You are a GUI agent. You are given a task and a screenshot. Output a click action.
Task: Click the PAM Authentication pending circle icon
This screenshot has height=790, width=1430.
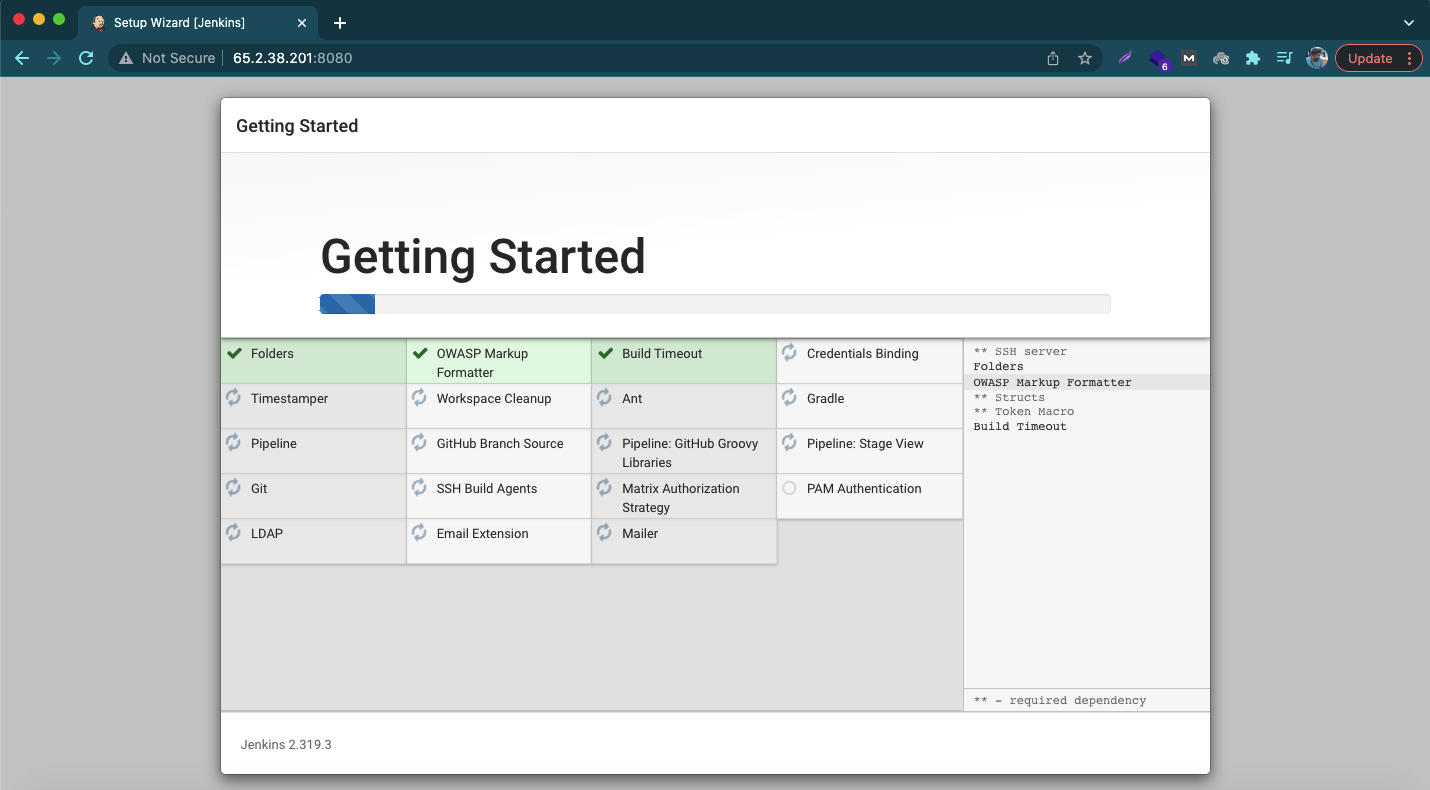pyautogui.click(x=789, y=488)
